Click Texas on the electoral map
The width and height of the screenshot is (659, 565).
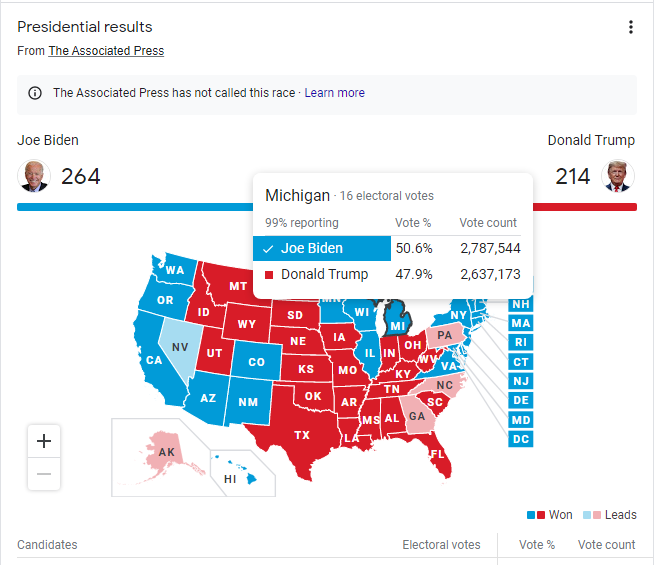tap(302, 435)
